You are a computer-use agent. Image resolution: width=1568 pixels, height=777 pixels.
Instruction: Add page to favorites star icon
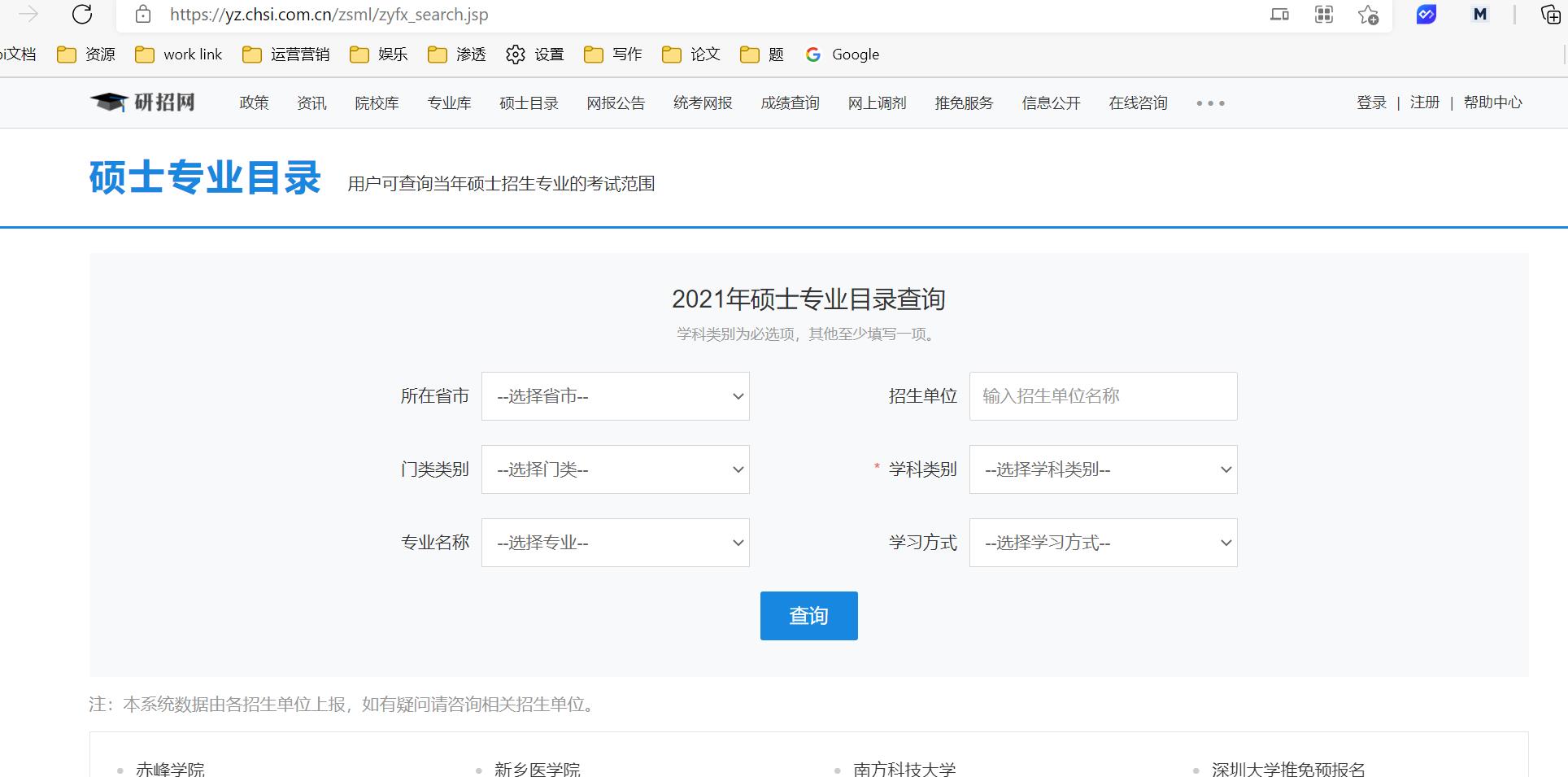tap(1368, 15)
